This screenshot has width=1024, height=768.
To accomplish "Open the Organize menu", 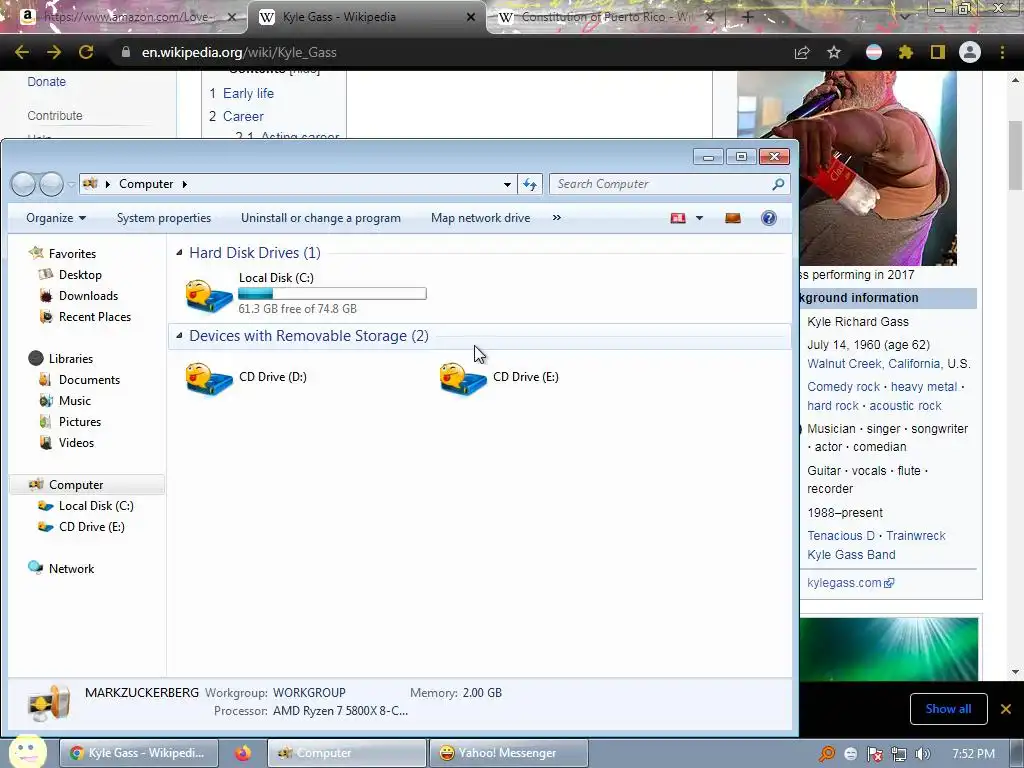I will pos(56,218).
